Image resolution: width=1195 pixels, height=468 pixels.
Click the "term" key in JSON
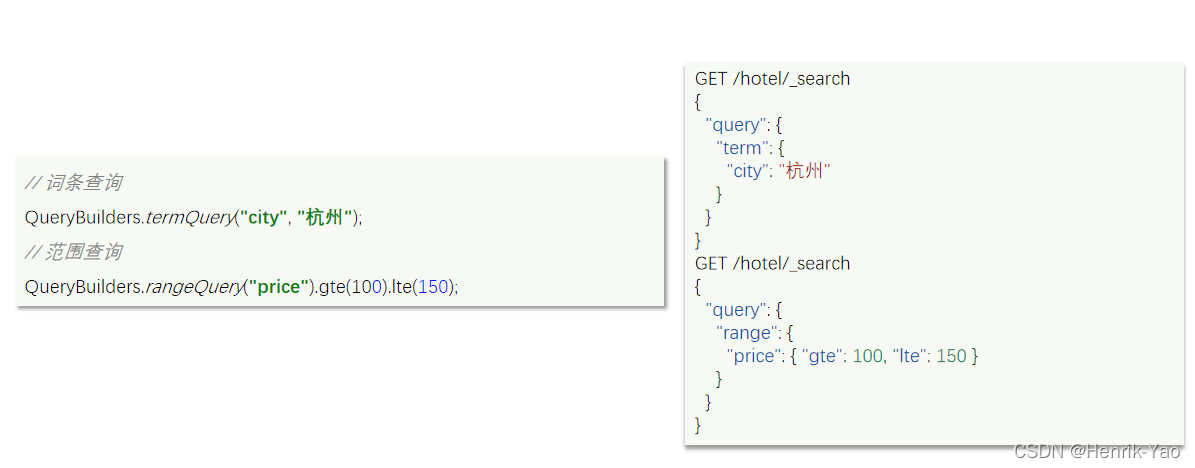pos(742,148)
